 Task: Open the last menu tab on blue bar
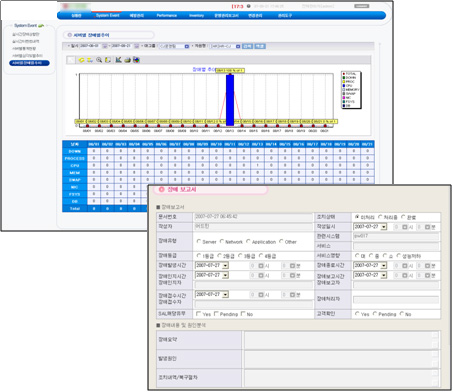click(285, 15)
